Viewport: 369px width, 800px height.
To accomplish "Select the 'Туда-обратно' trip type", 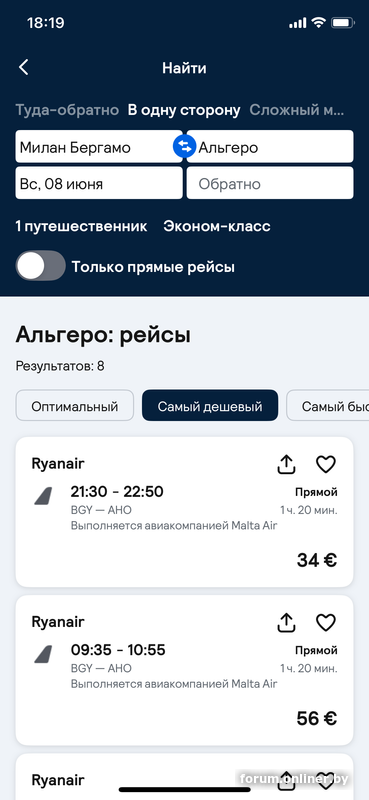I will click(67, 110).
